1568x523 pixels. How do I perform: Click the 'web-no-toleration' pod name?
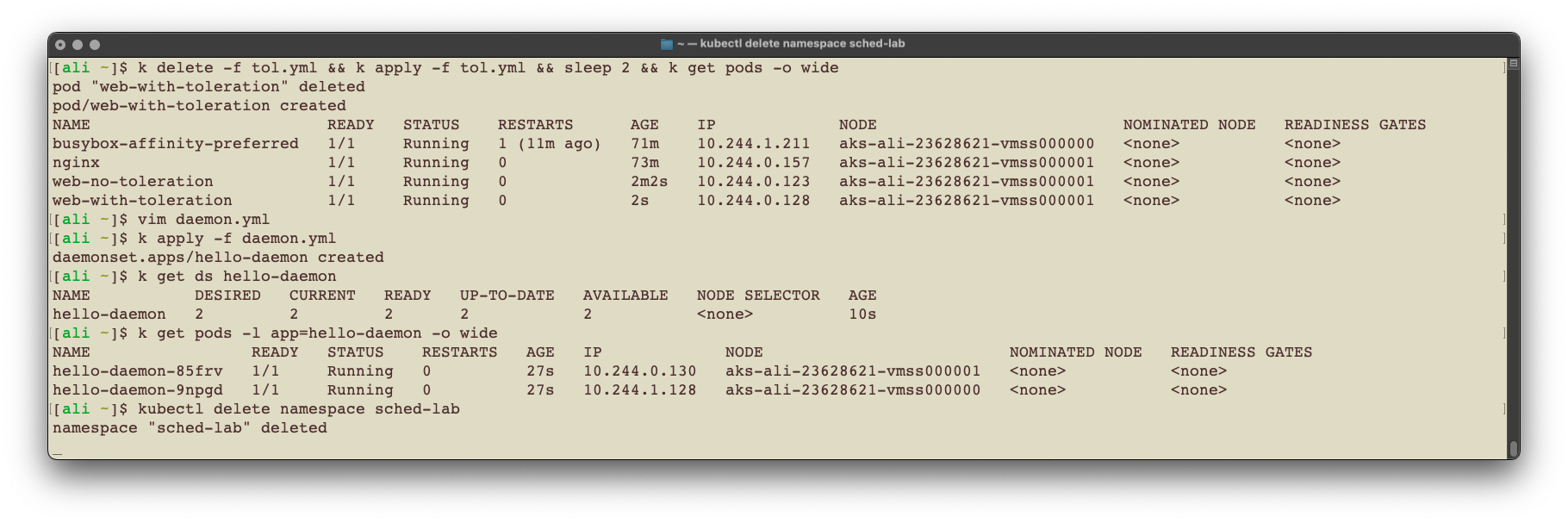click(133, 182)
